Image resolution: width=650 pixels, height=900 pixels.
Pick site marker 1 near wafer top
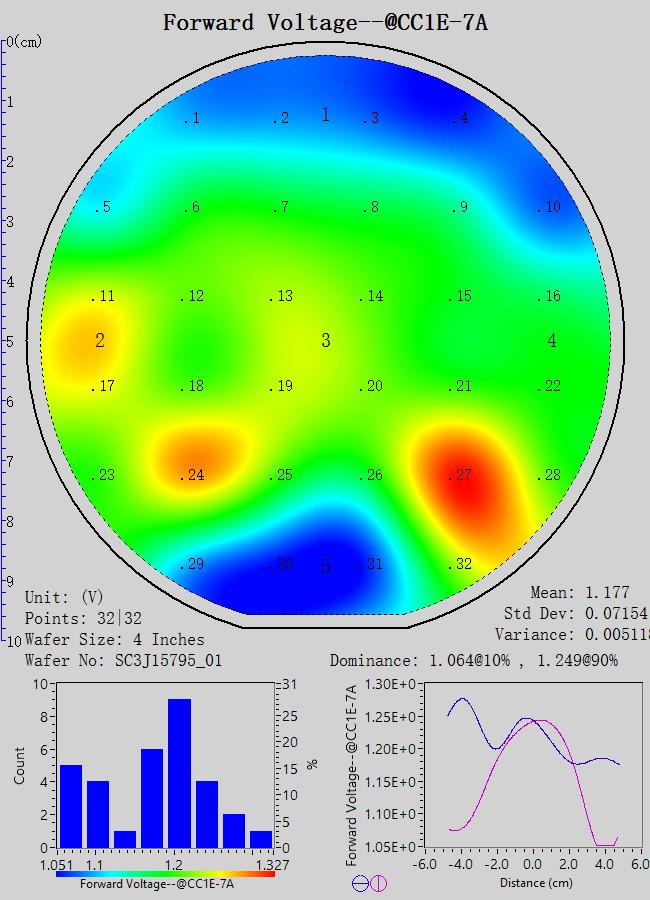(325, 115)
